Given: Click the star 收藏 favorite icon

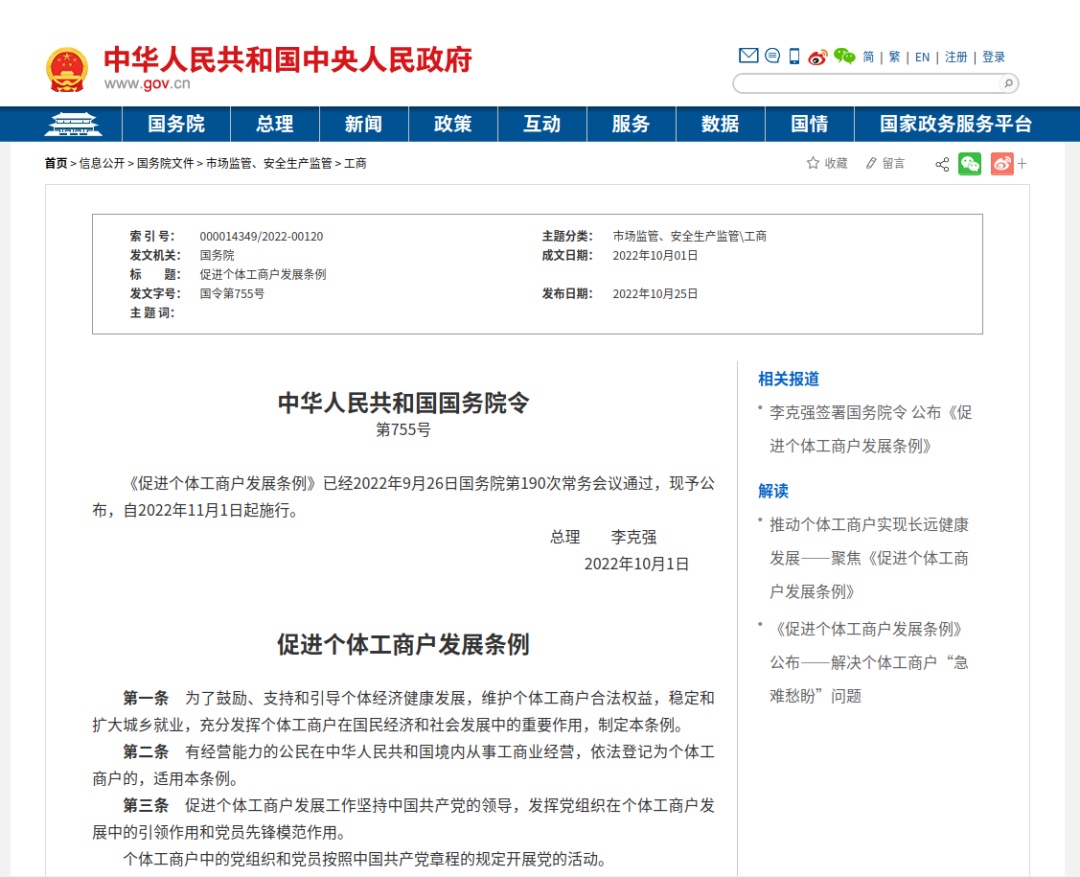Looking at the screenshot, I should [x=813, y=163].
